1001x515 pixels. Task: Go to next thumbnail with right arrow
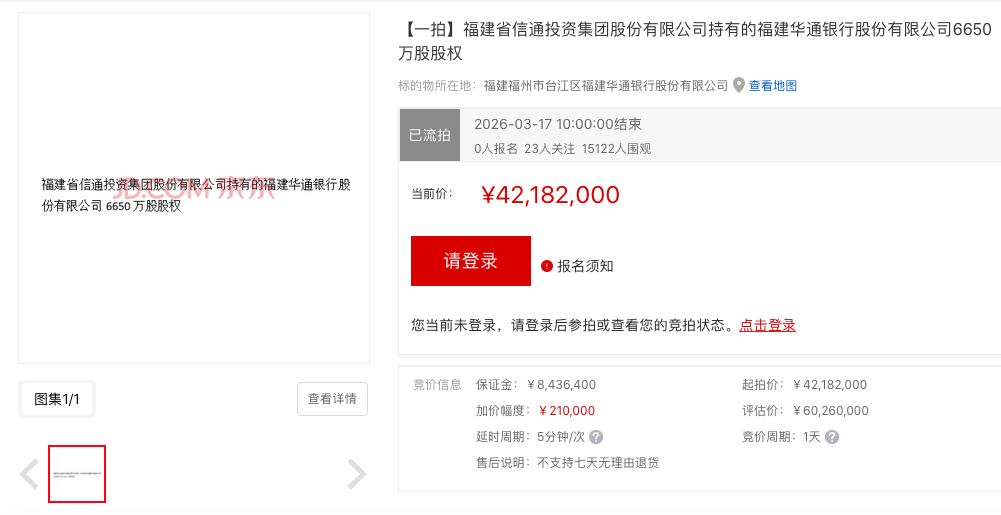pos(356,474)
